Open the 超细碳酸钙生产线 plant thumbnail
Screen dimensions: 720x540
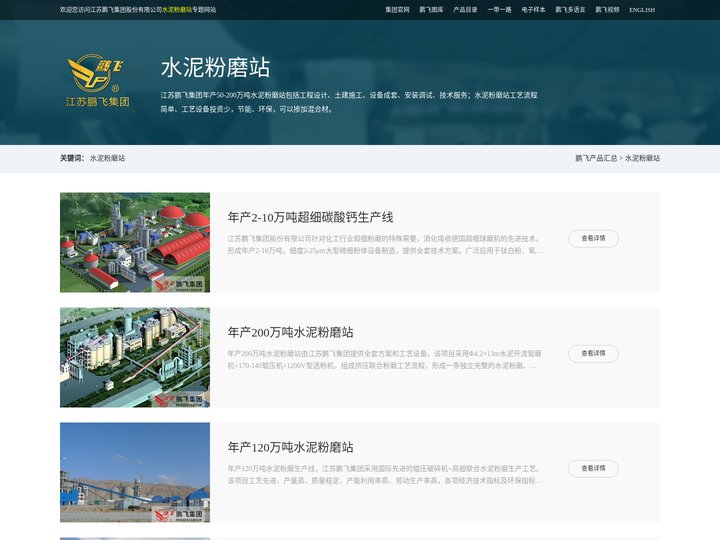135,242
